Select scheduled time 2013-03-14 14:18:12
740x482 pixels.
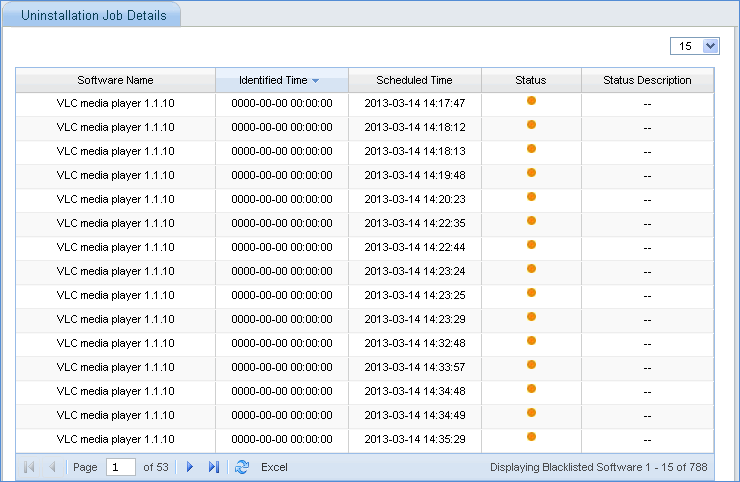(x=415, y=127)
